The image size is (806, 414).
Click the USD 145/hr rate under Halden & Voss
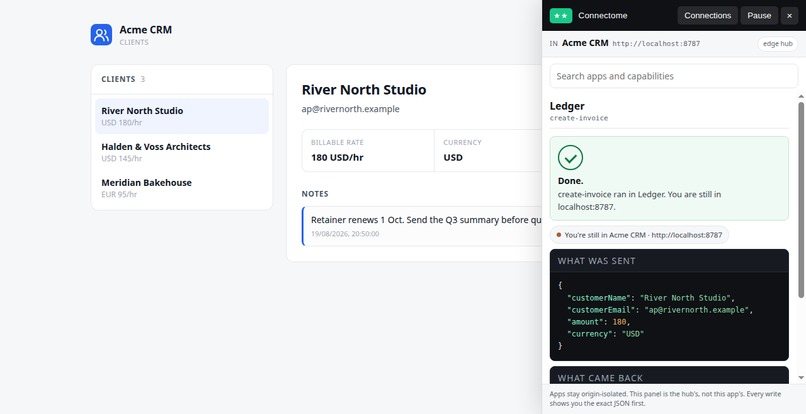tap(121, 158)
